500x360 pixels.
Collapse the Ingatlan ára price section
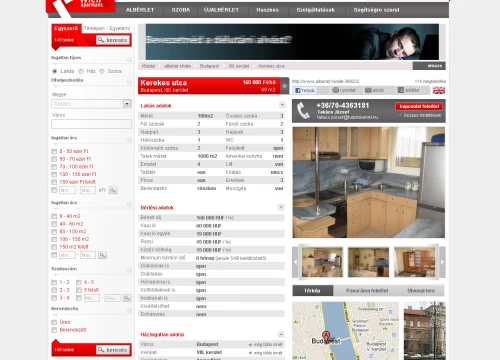[129, 139]
